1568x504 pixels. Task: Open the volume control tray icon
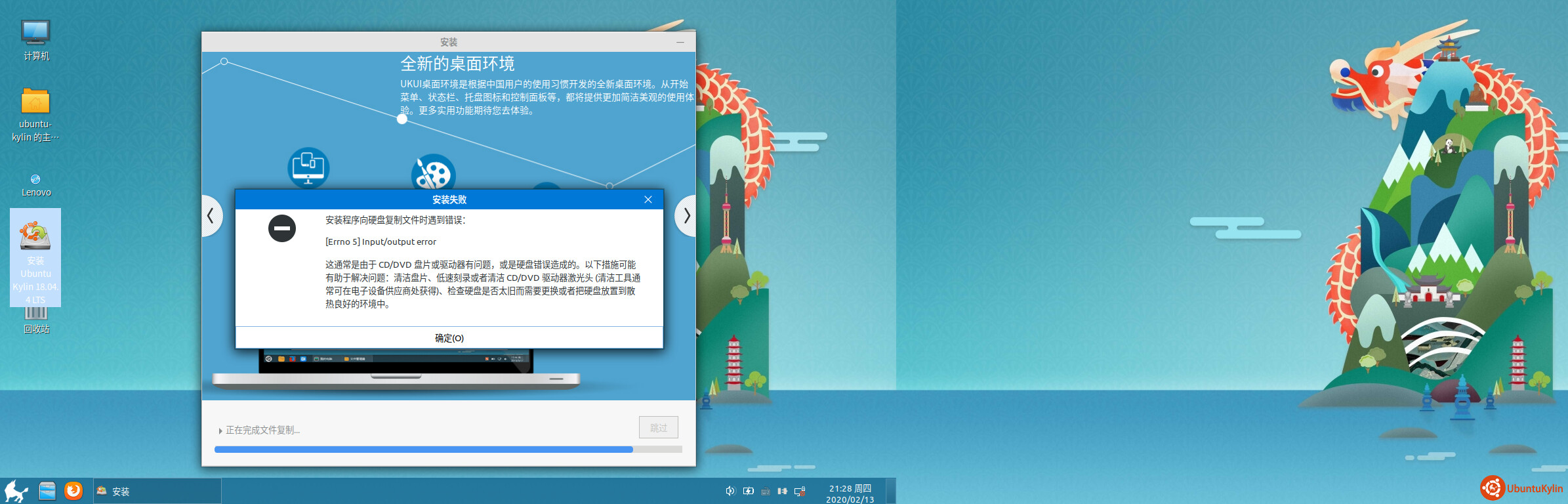point(730,491)
